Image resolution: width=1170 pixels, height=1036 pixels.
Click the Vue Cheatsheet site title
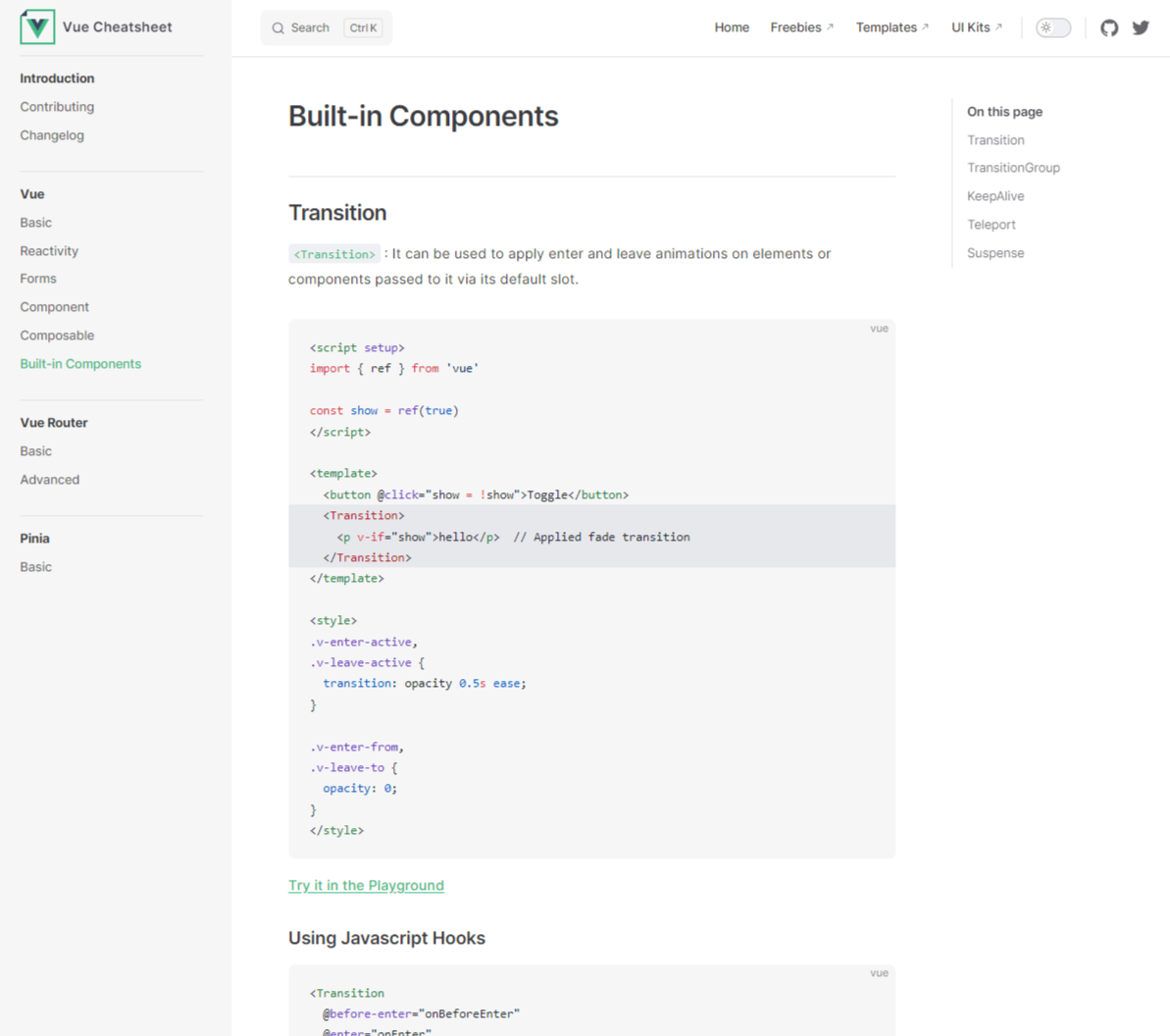pyautogui.click(x=117, y=26)
